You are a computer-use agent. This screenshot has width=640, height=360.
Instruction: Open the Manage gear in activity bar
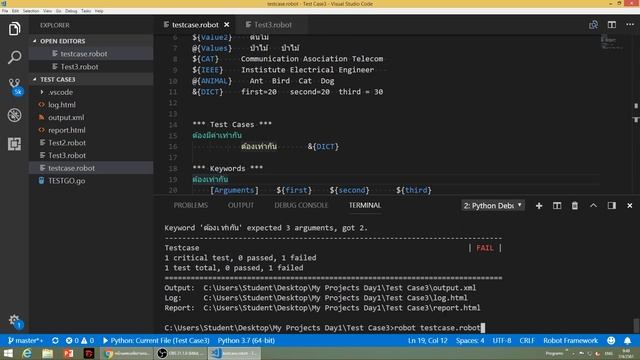[15, 321]
